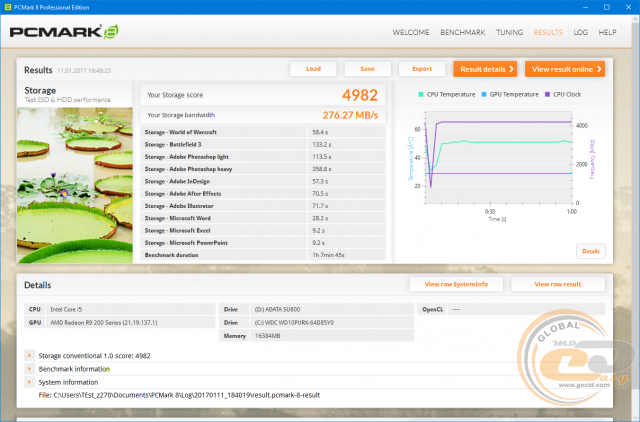Click the 16384MB memory value
The height and width of the screenshot is (422, 640).
267,336
